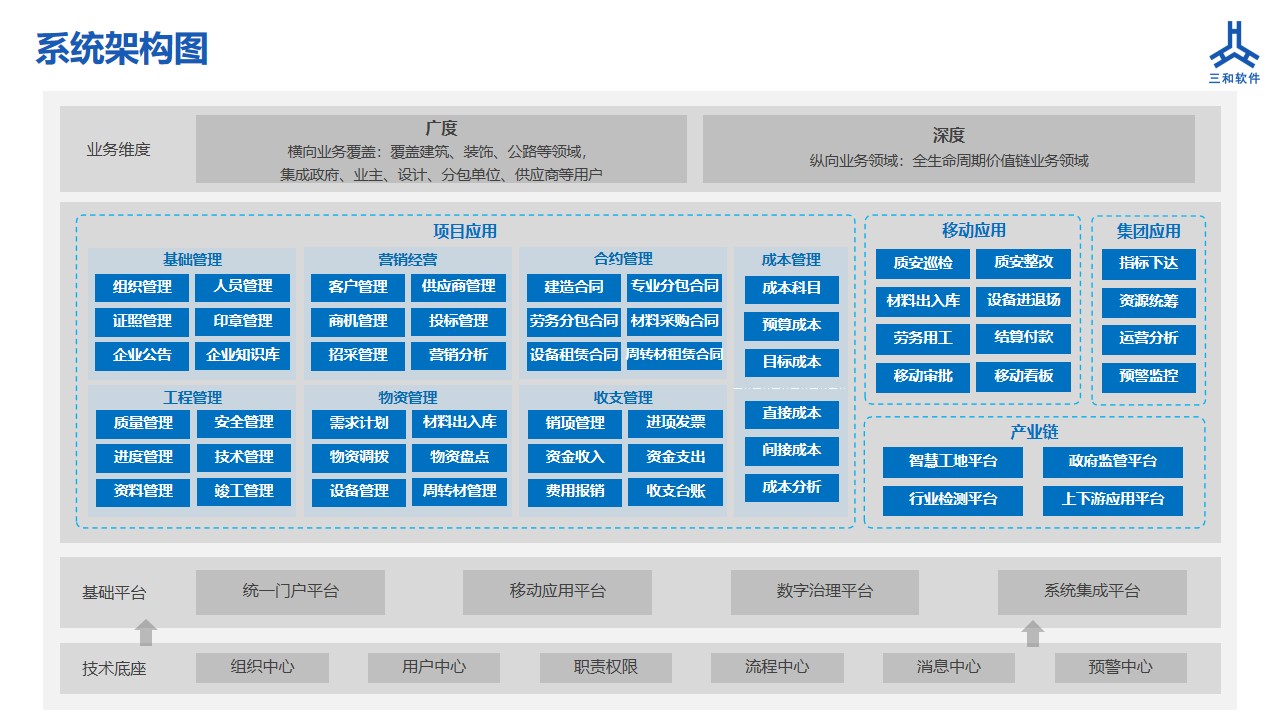The width and height of the screenshot is (1280, 720).
Task: Click the up arrow below 系统集成平台
Action: click(1033, 633)
